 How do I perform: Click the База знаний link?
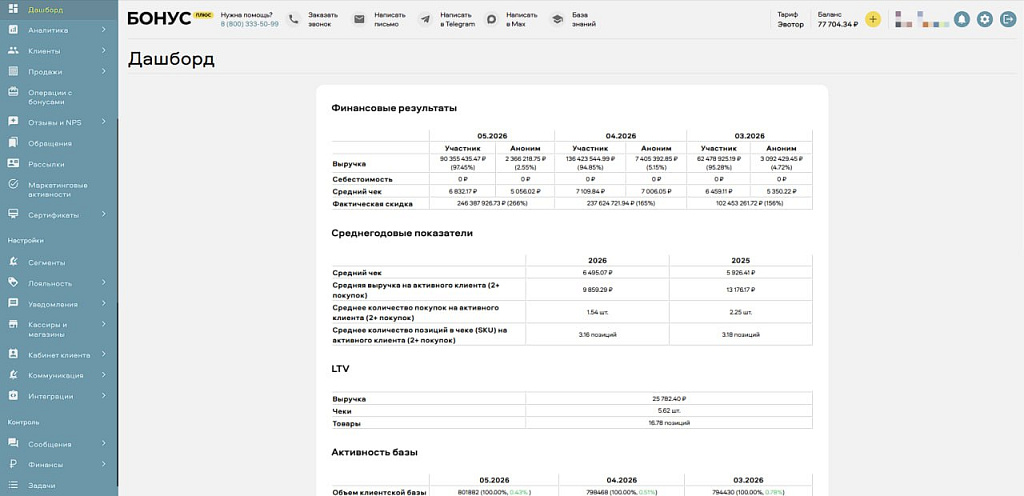coord(584,20)
